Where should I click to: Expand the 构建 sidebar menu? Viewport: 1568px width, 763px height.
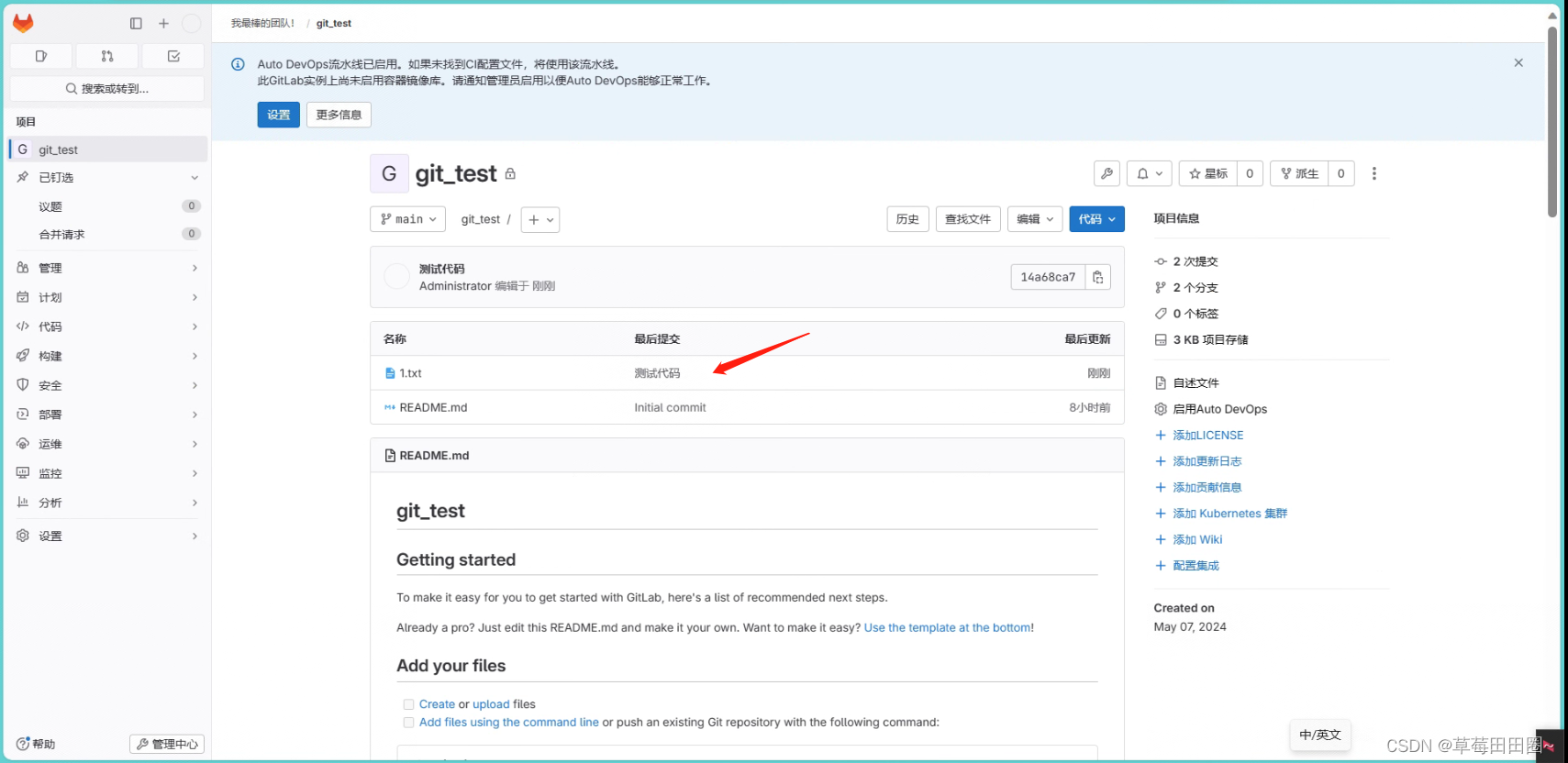pos(107,356)
